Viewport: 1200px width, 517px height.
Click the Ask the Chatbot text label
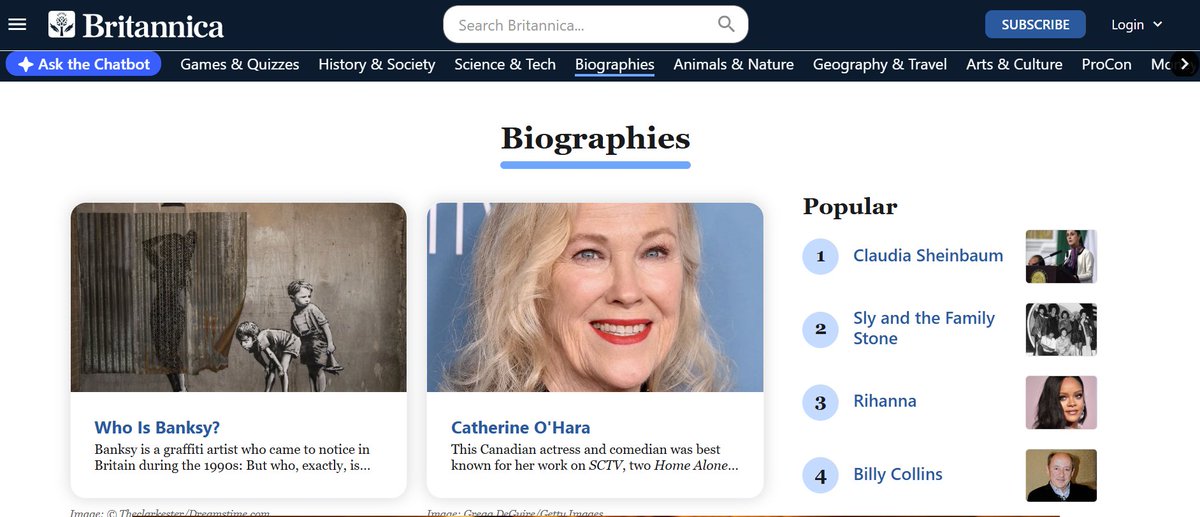click(94, 64)
